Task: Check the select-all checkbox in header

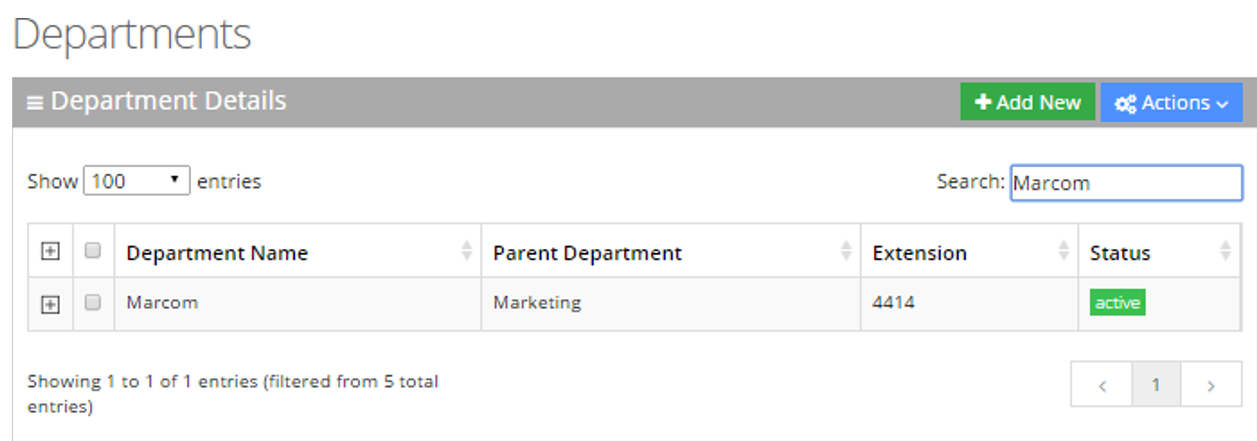Action: click(x=93, y=252)
